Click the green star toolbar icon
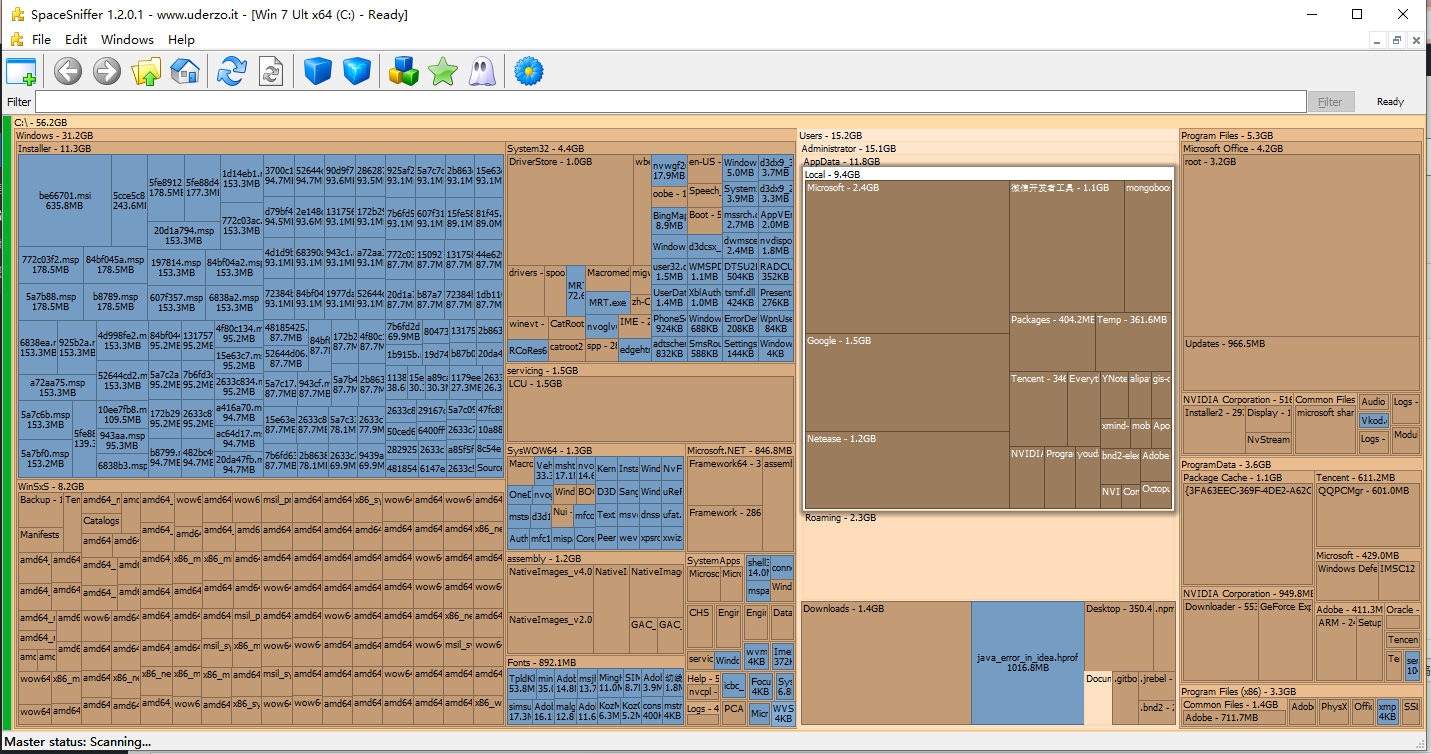Image resolution: width=1431 pixels, height=754 pixels. (x=442, y=71)
